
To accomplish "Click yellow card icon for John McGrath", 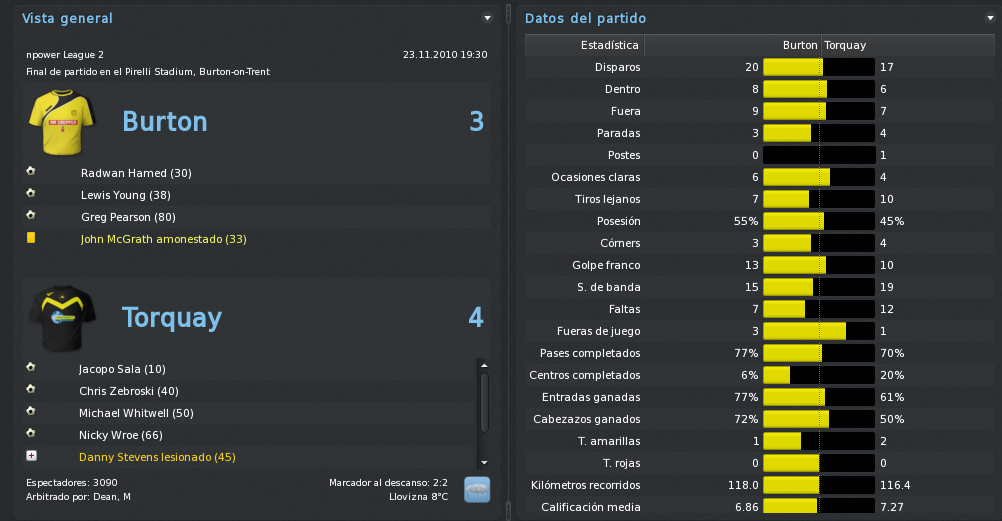I will coord(31,238).
